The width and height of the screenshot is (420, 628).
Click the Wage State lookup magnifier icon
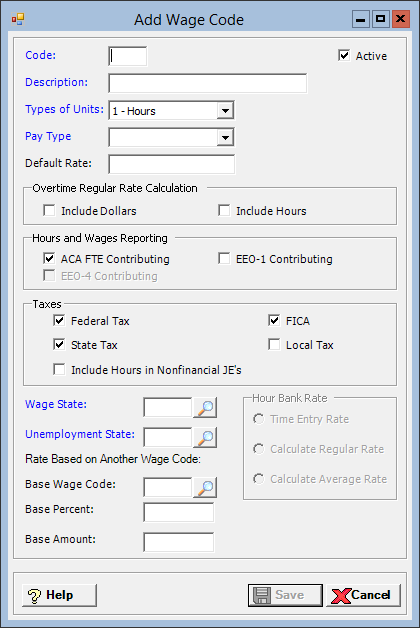coord(205,407)
